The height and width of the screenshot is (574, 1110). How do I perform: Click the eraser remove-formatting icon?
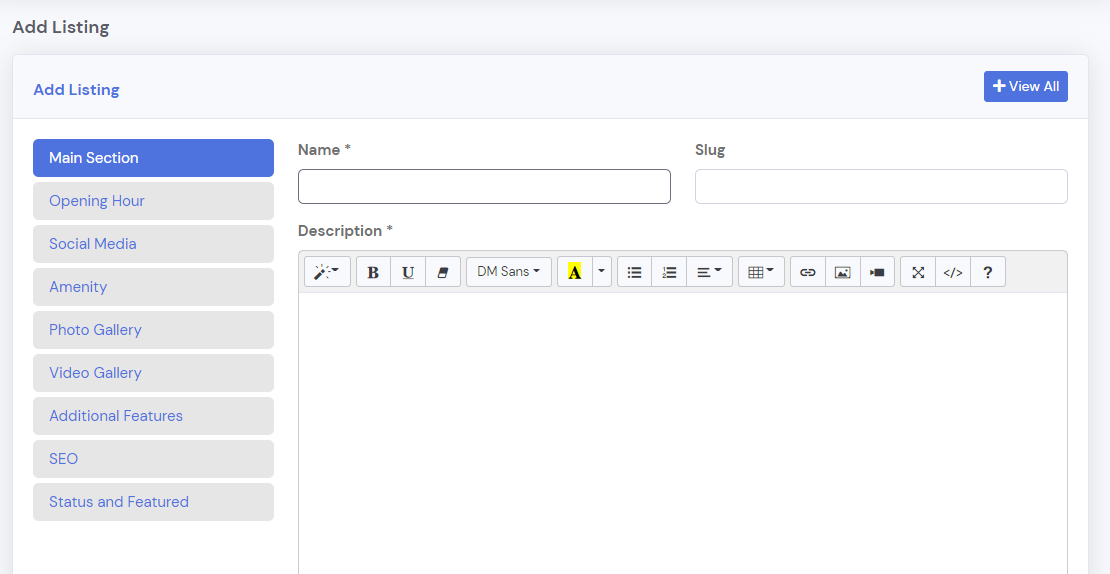(443, 272)
